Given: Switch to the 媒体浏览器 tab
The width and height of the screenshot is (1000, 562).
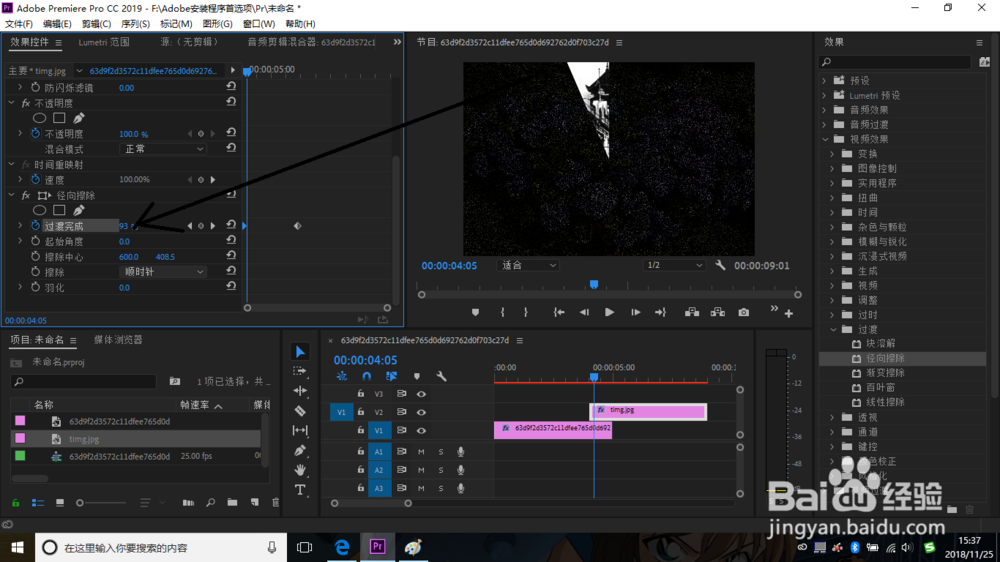Looking at the screenshot, I should point(118,340).
